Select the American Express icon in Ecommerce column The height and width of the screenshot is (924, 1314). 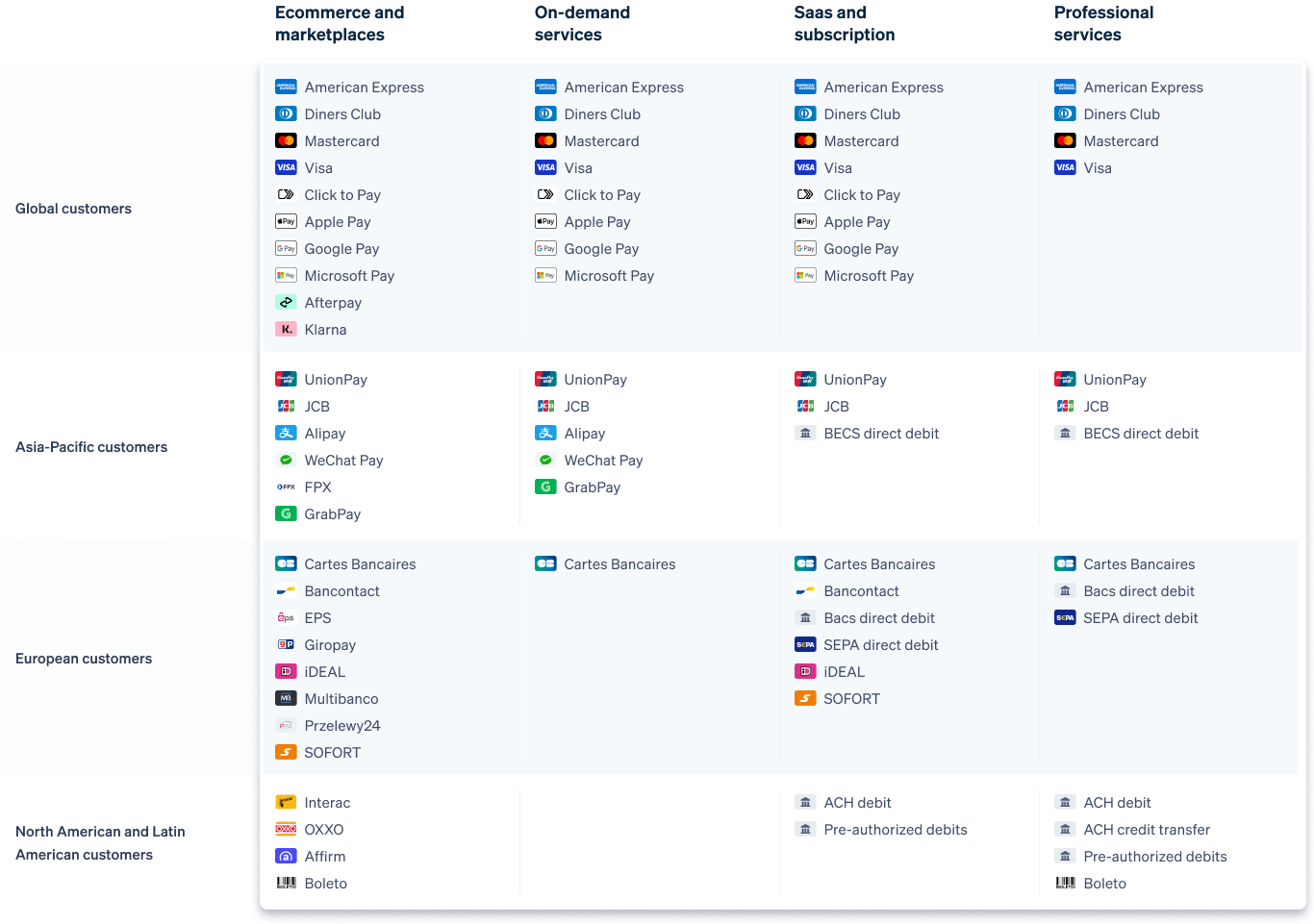tap(286, 87)
